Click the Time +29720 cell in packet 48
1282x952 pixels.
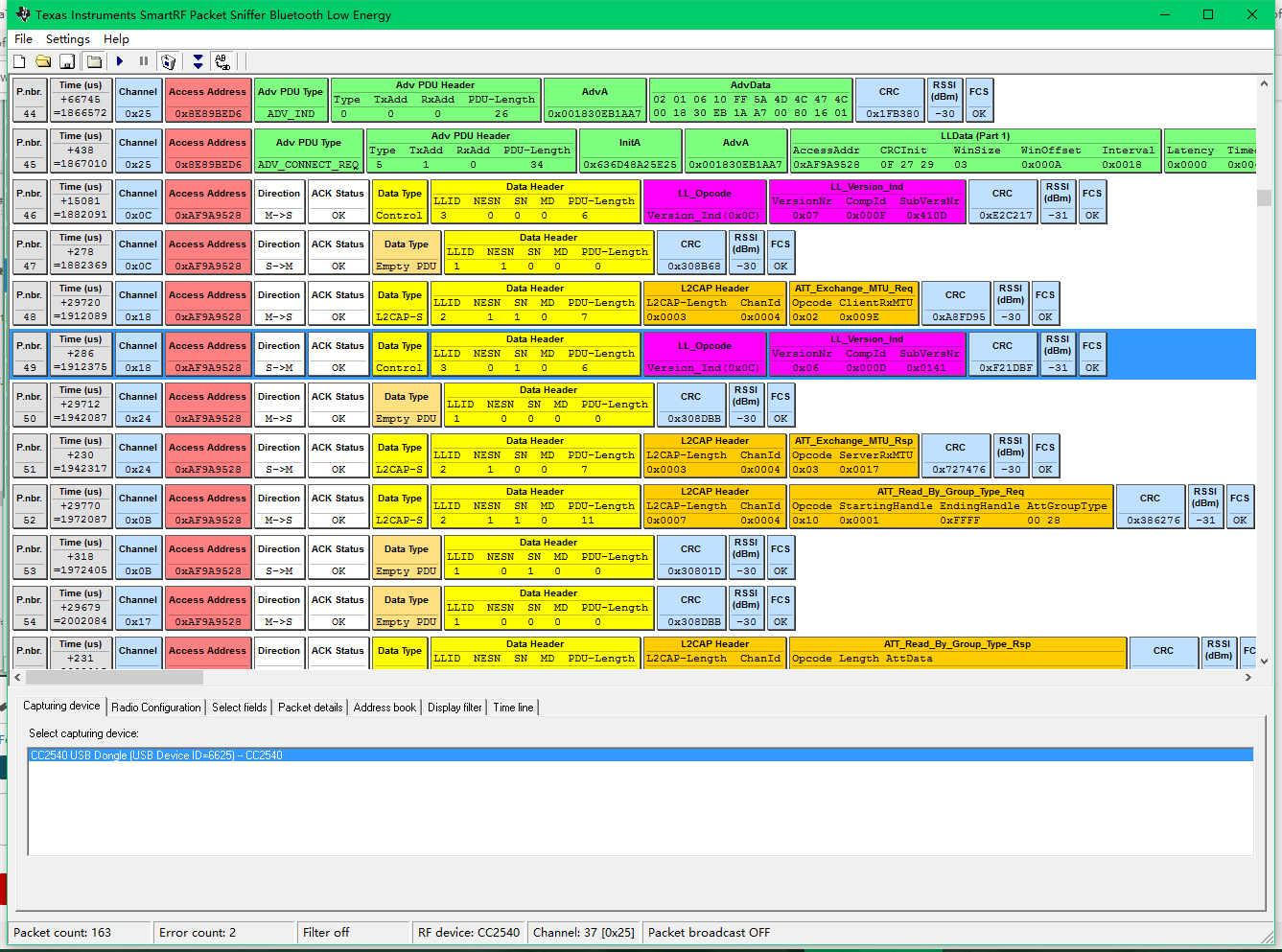pyautogui.click(x=81, y=303)
